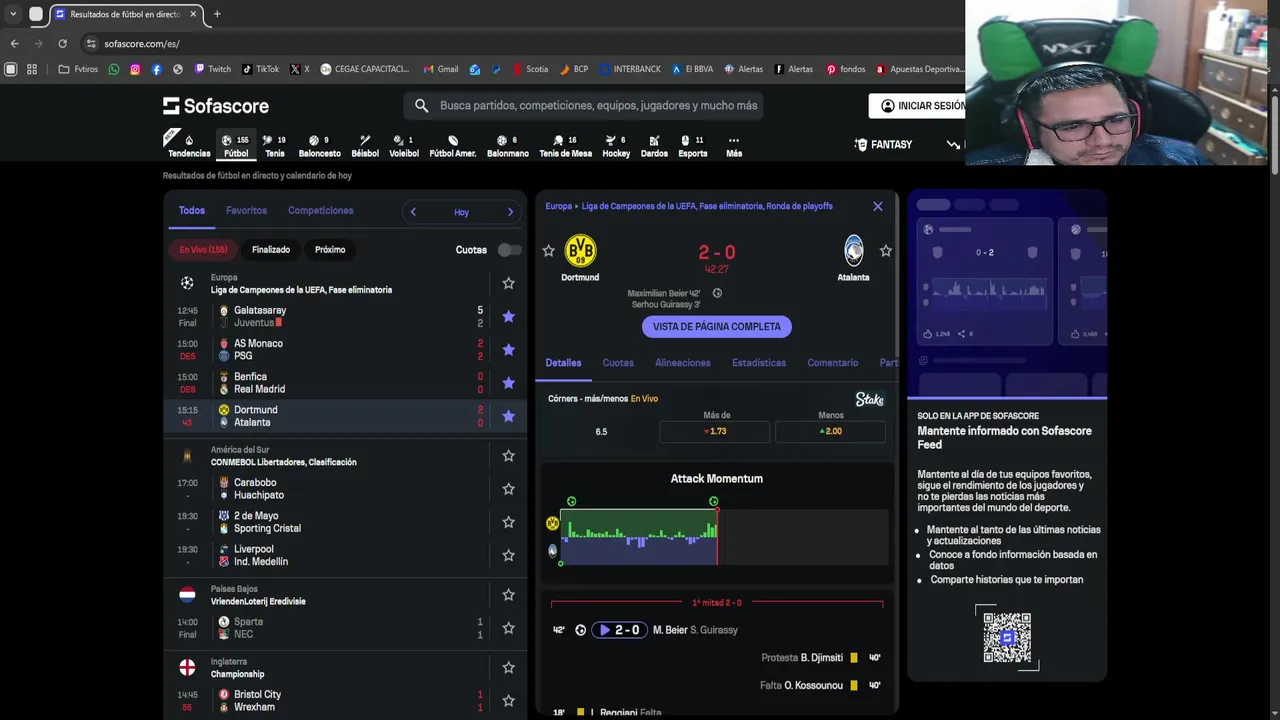
Task: Focus the Busca partidos search field
Action: tap(584, 106)
